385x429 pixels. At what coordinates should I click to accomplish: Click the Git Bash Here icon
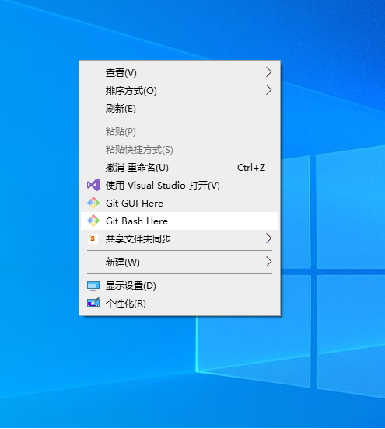(x=93, y=221)
